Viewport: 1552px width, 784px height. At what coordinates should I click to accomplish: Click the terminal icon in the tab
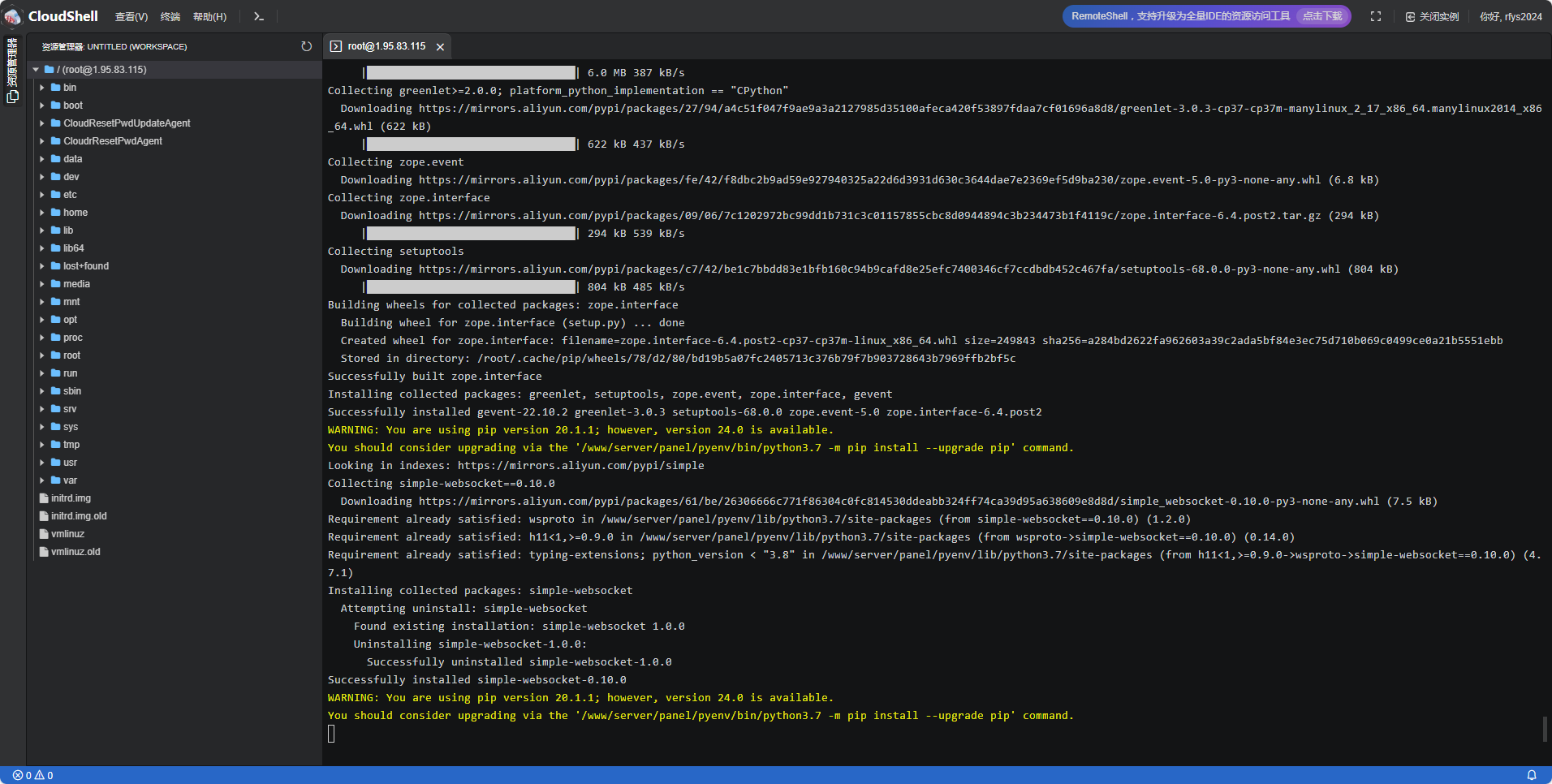click(336, 47)
